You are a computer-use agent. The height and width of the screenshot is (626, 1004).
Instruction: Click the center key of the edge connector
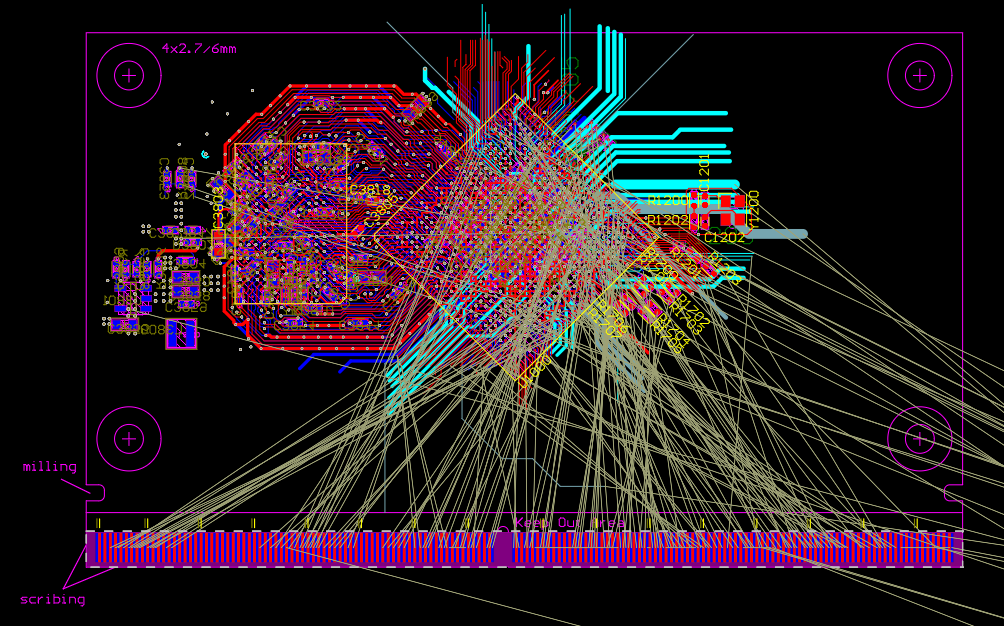[505, 549]
